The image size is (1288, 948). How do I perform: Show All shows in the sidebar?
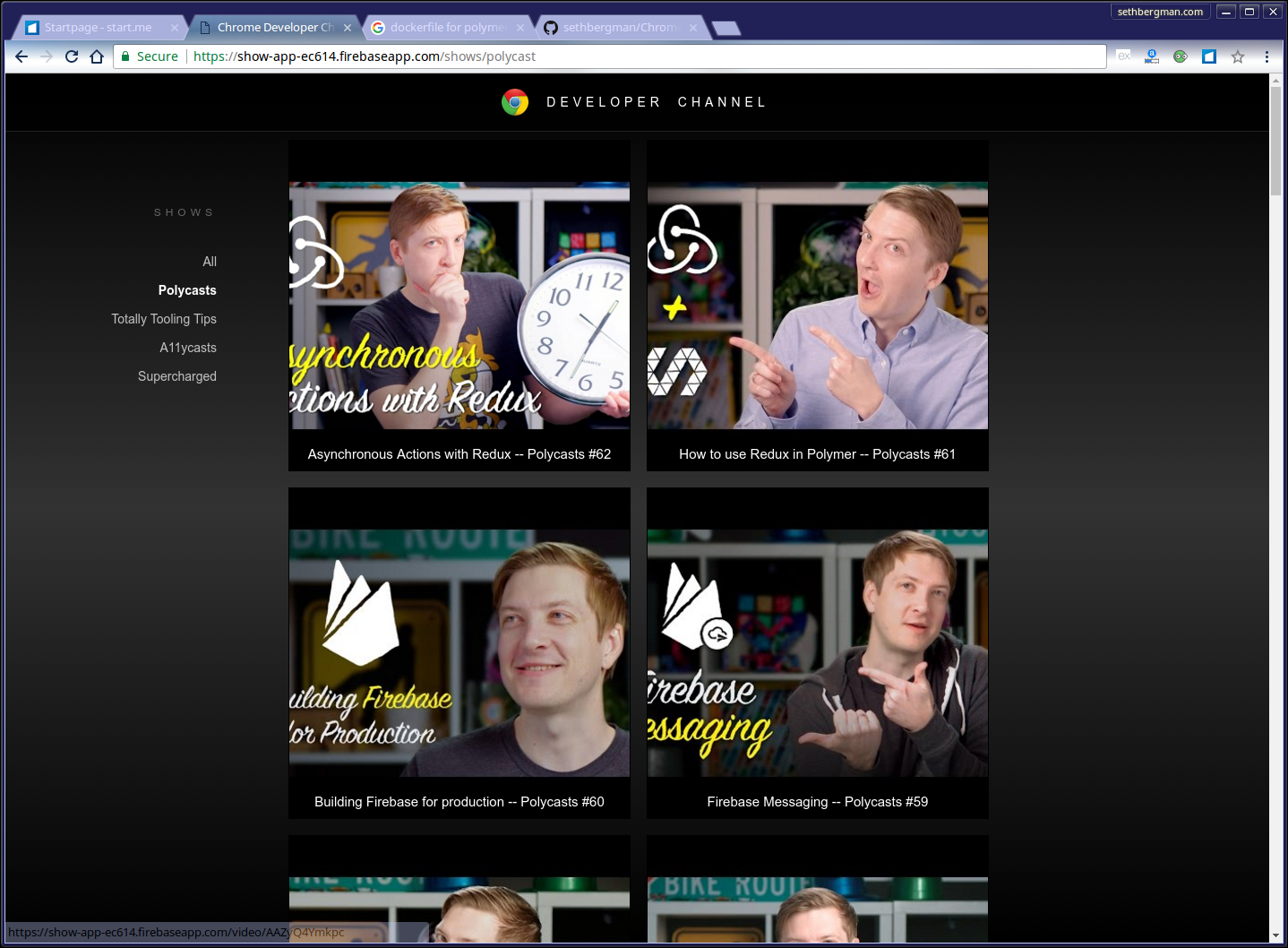(x=210, y=262)
